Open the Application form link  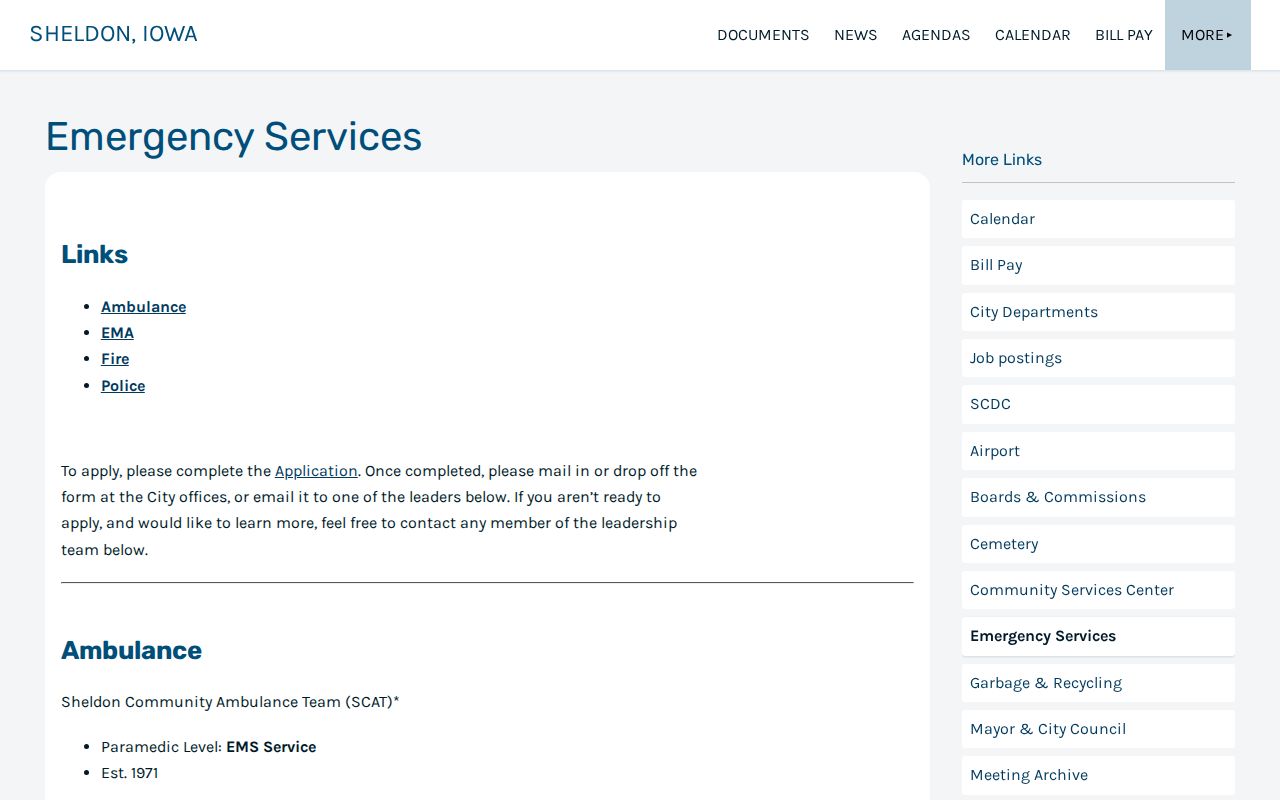(x=316, y=471)
